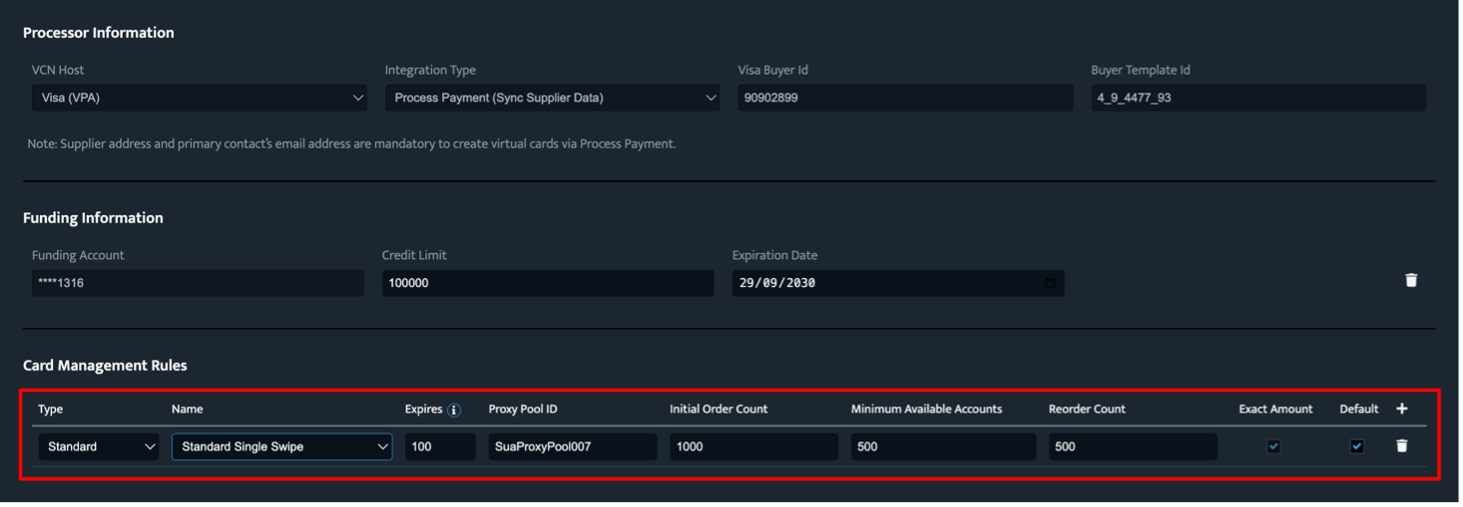Expand the Integration Type dropdown
1463x507 pixels.
[x=552, y=98]
